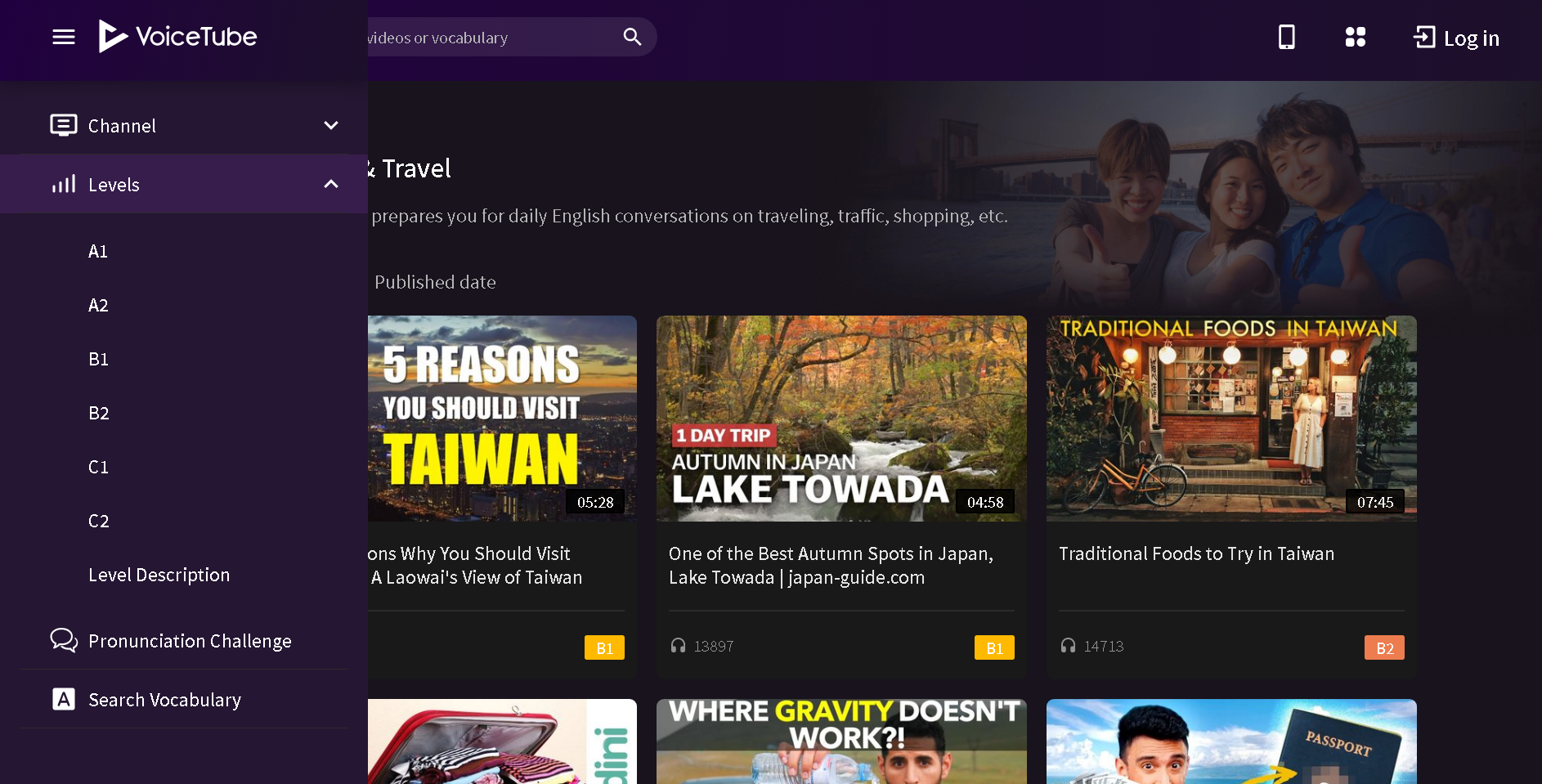Open the passport video thumbnail
The image size is (1542, 784).
[x=1231, y=741]
